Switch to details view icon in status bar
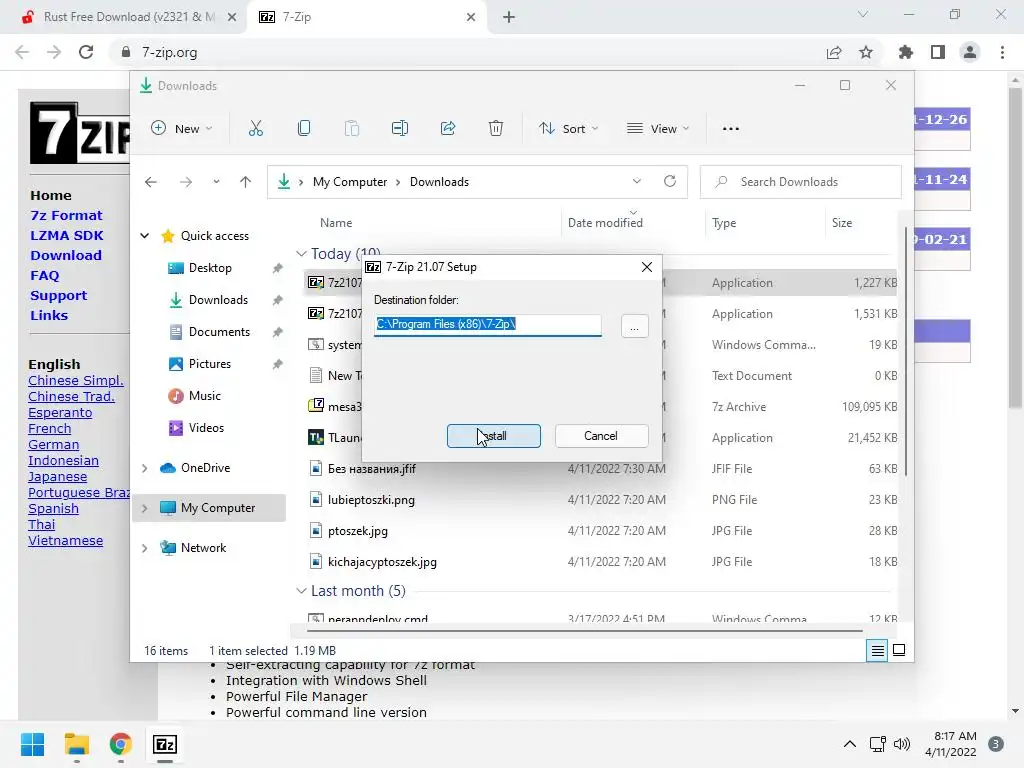The height and width of the screenshot is (768, 1024). point(877,650)
